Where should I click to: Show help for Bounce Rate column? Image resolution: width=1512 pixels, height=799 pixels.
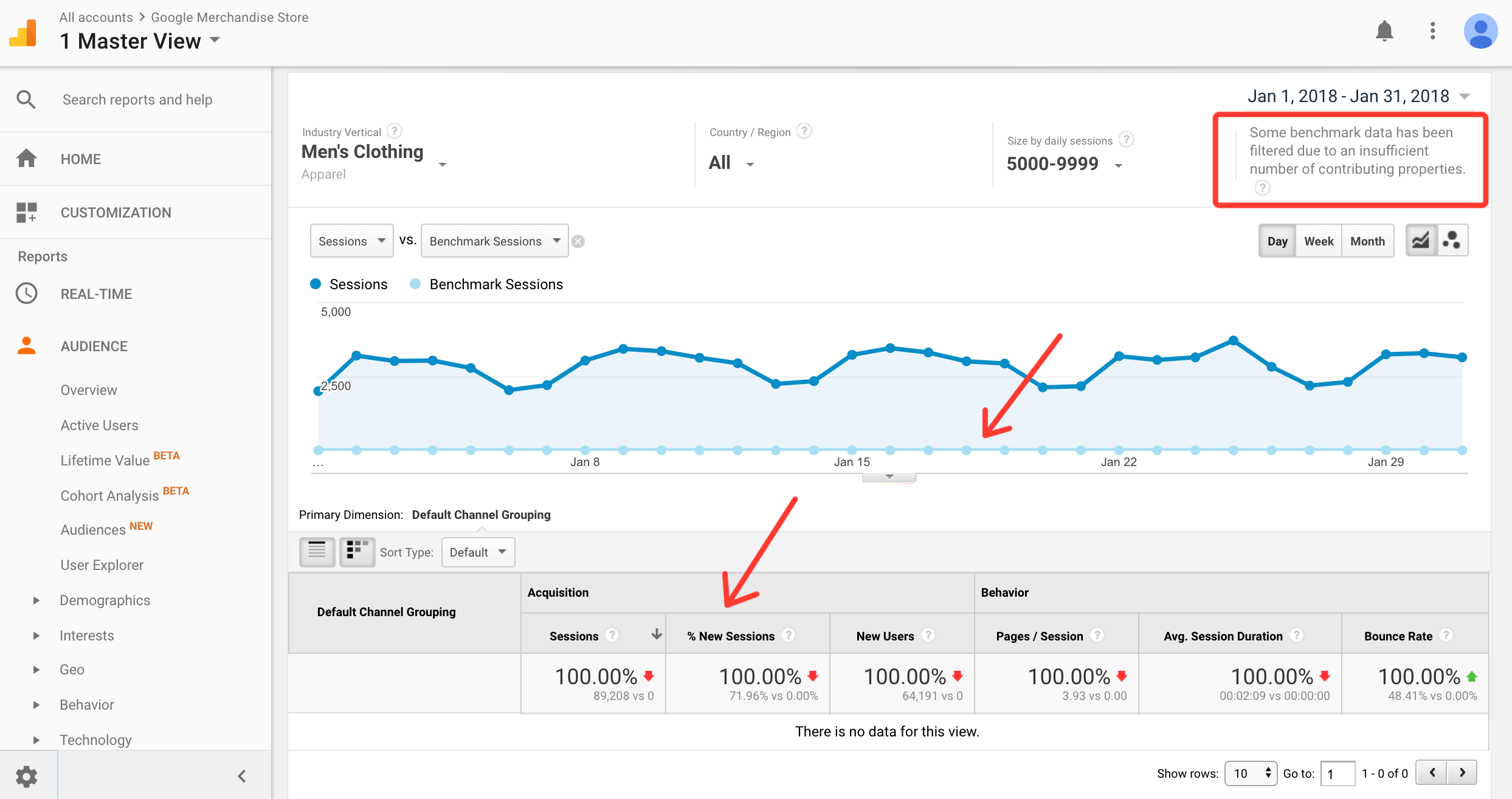pos(1446,635)
